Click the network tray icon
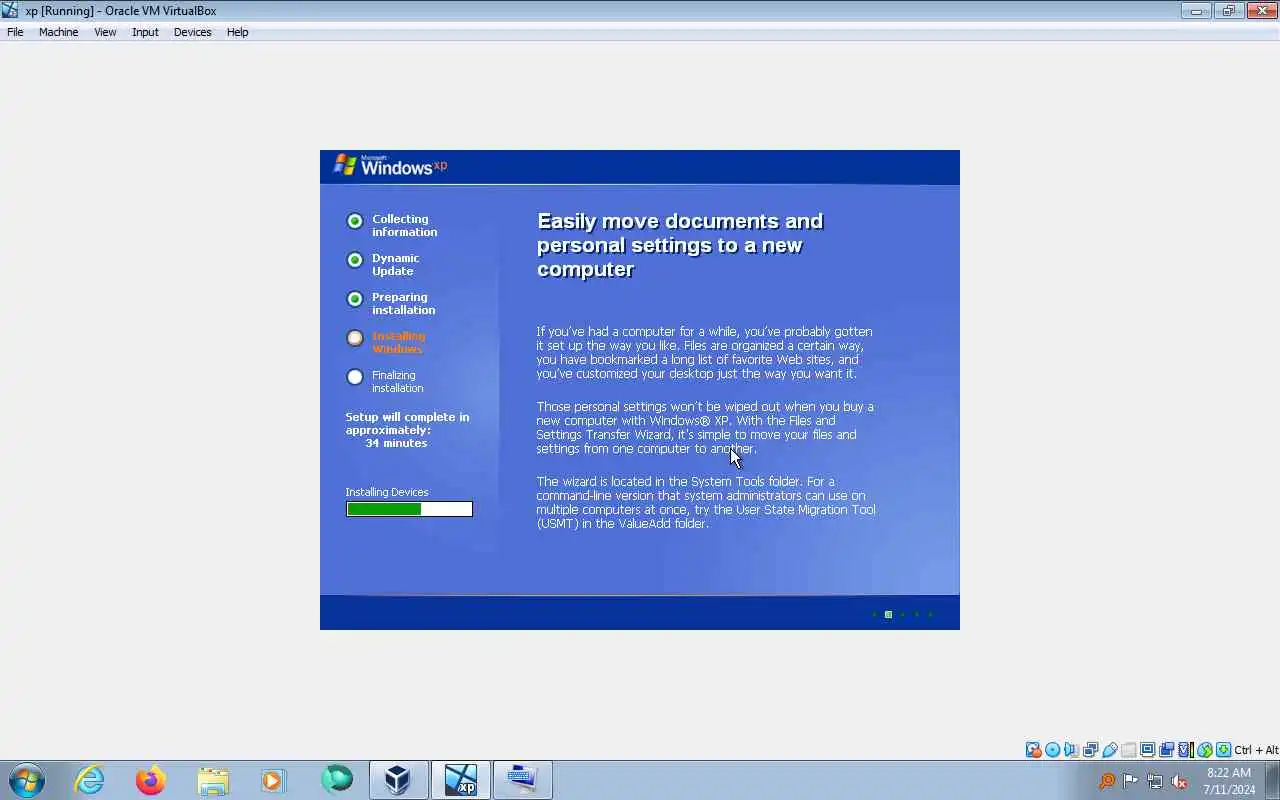The width and height of the screenshot is (1280, 800). 1155,781
